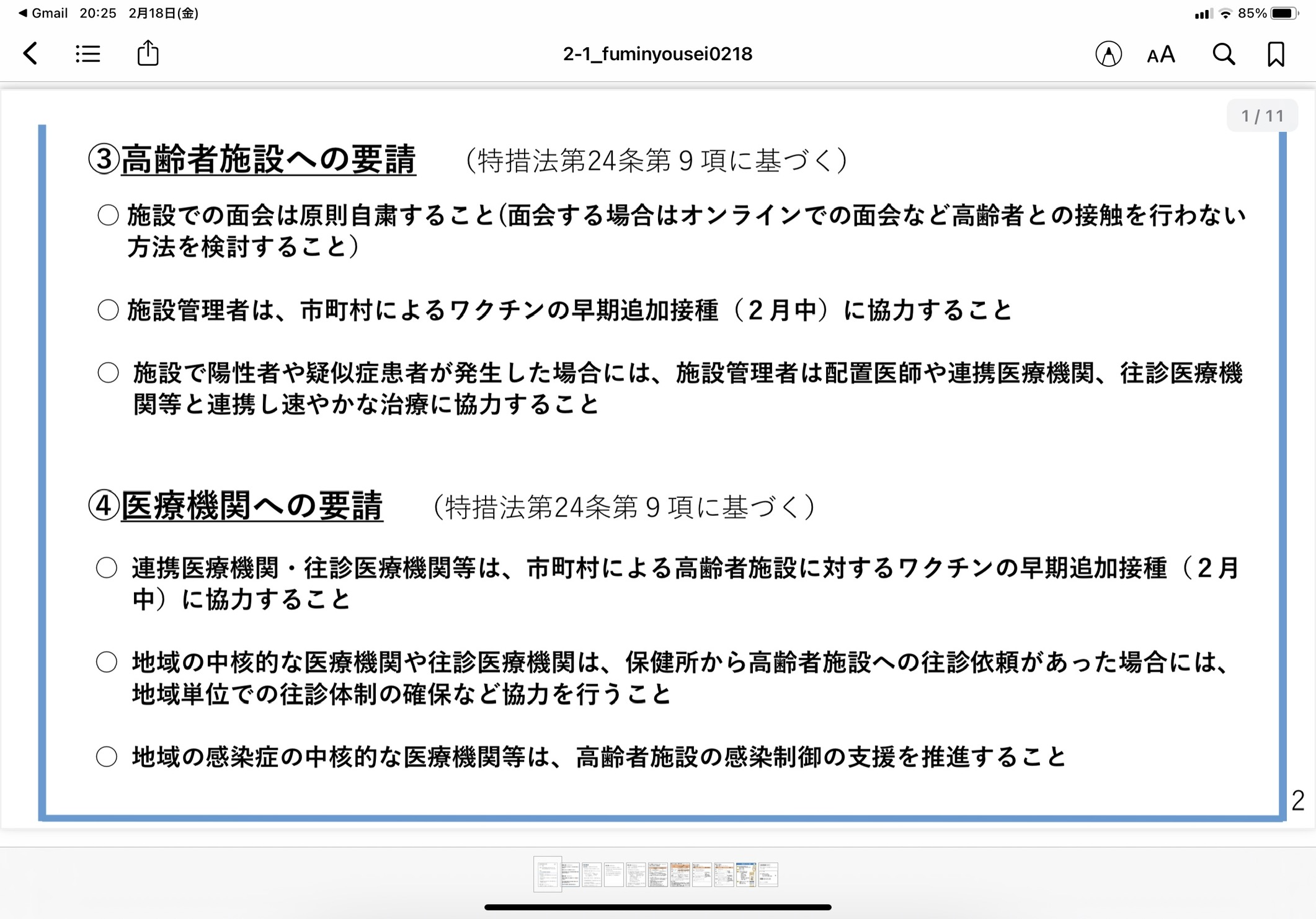1316x919 pixels.
Task: Tap the Wi-Fi status icon
Action: click(x=1225, y=14)
